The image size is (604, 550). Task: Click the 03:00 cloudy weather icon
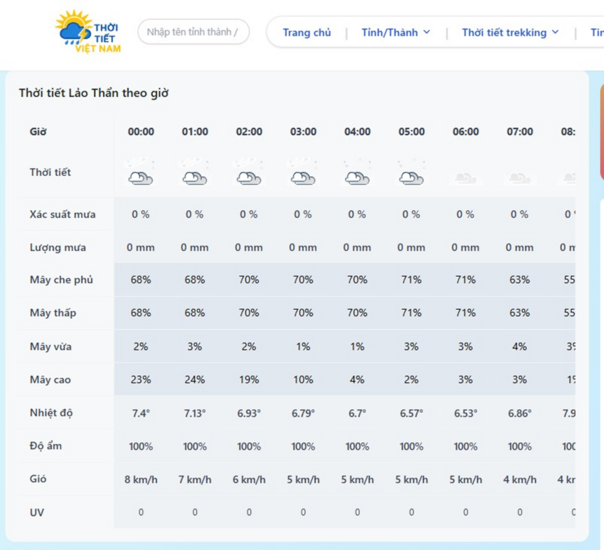(x=303, y=177)
